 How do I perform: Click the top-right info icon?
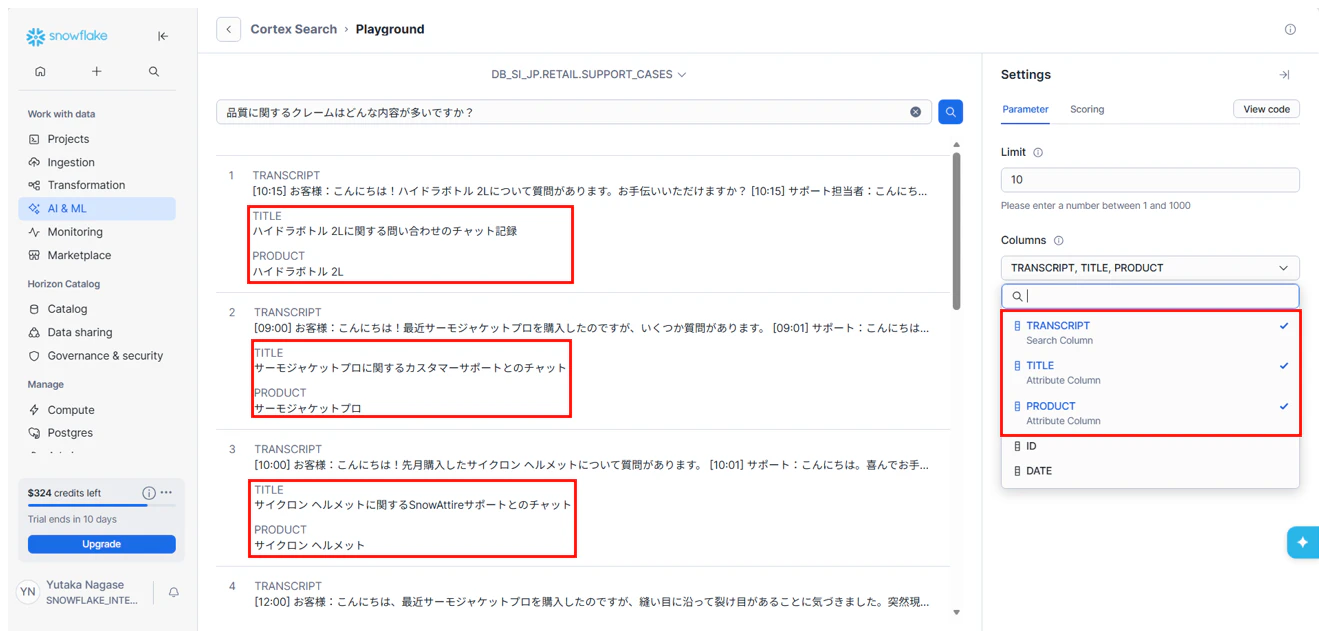click(1290, 29)
